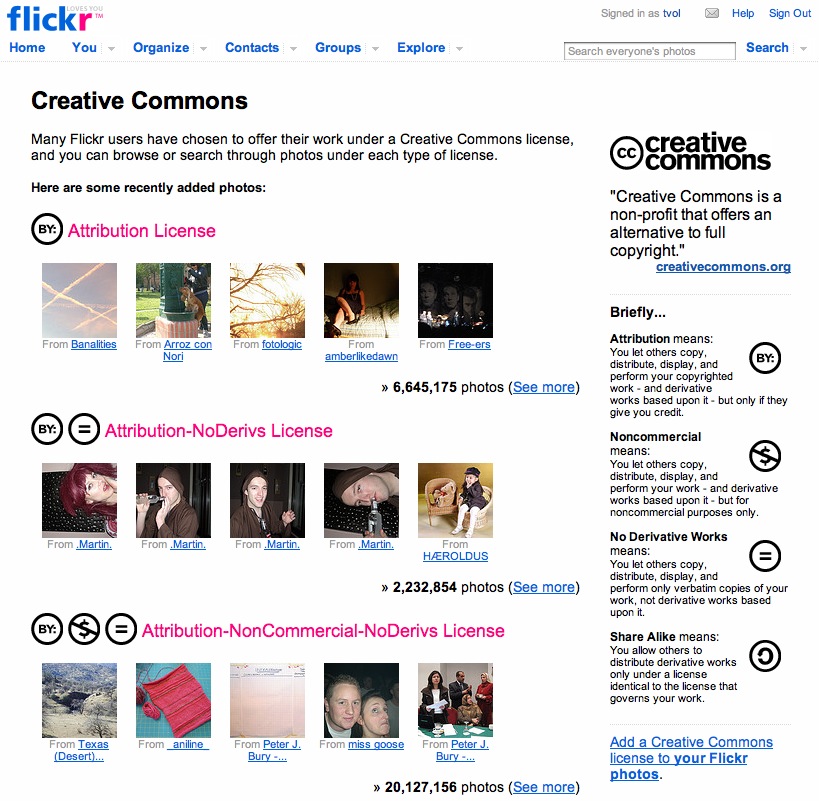Image resolution: width=819 pixels, height=801 pixels.
Task: Follow the creativecommons.org link
Action: pyautogui.click(x=723, y=267)
